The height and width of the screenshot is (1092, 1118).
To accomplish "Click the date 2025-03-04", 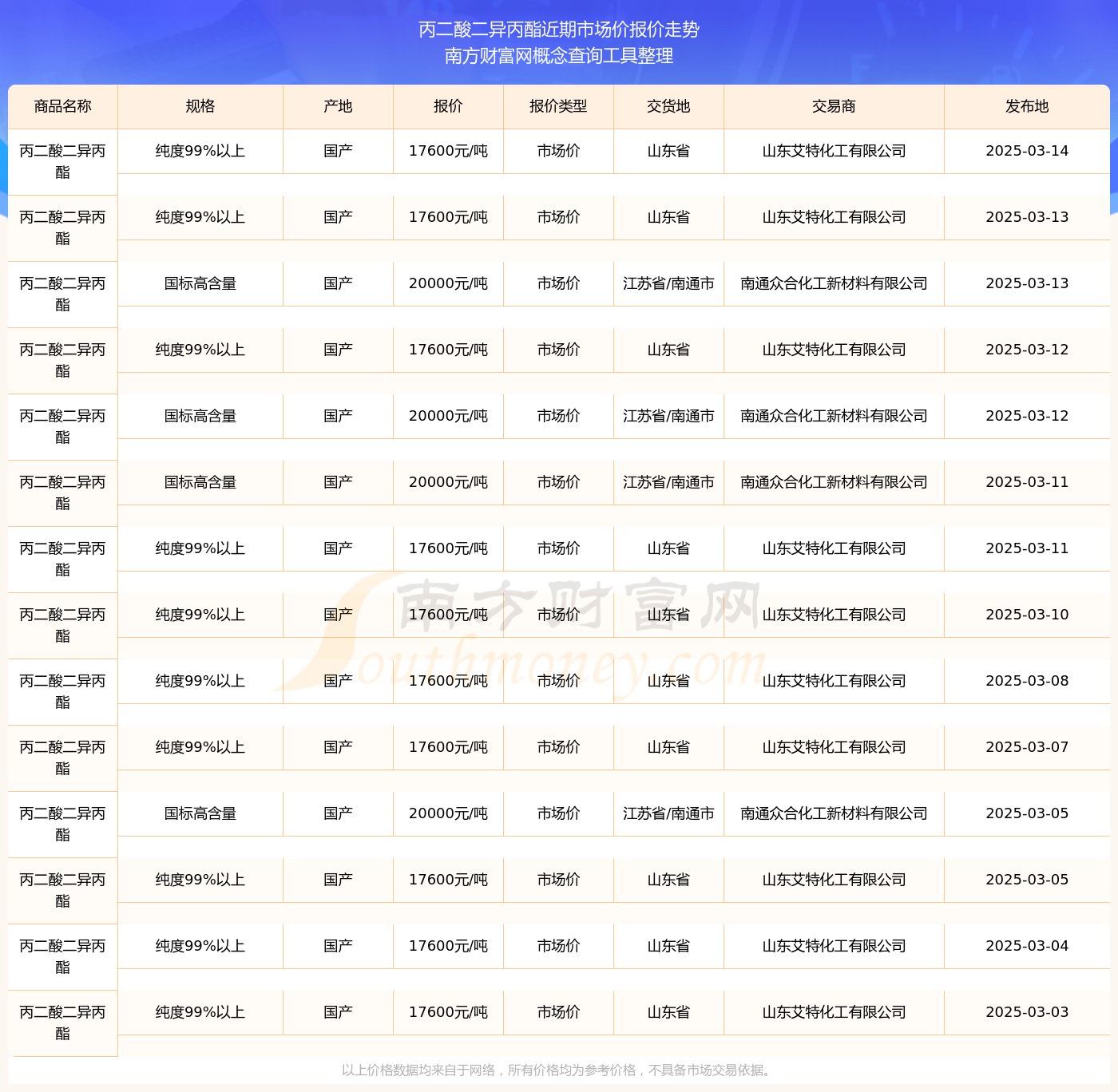I will click(1027, 946).
